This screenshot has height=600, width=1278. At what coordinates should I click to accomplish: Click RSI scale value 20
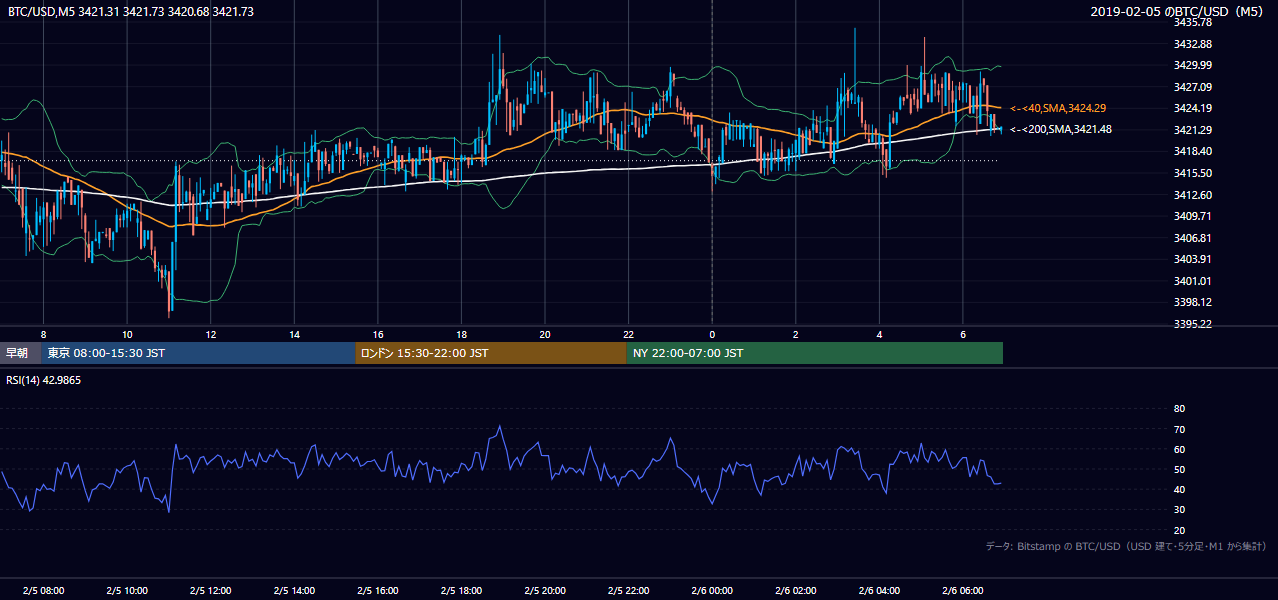(1179, 530)
